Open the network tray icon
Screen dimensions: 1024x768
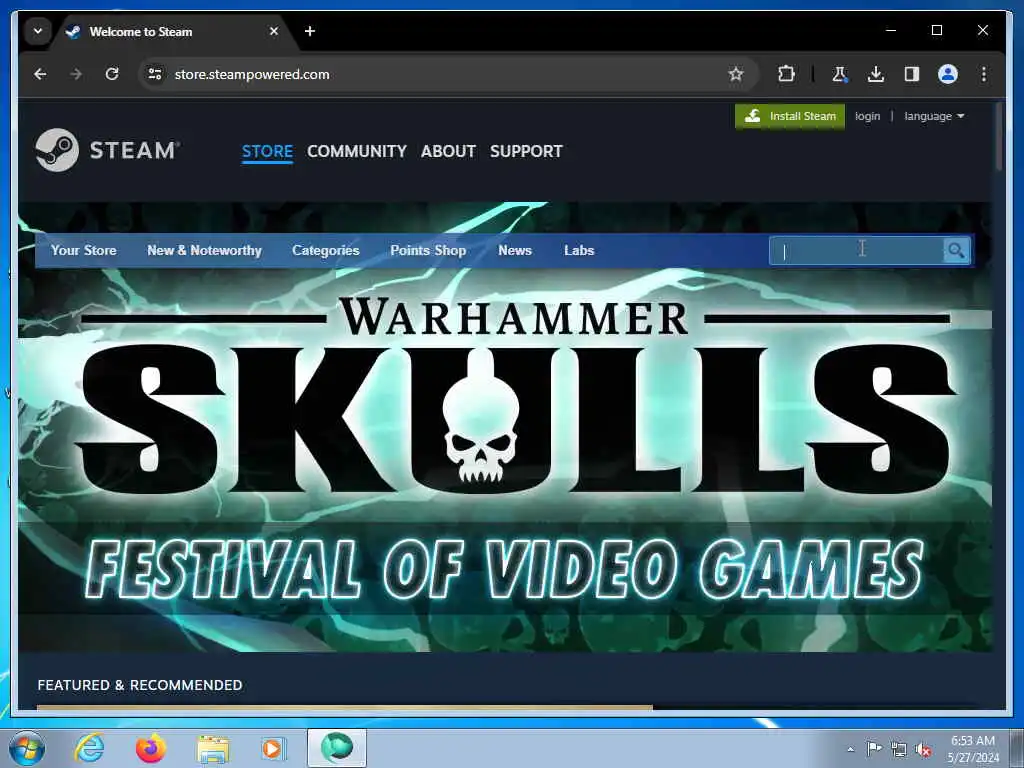(x=899, y=750)
